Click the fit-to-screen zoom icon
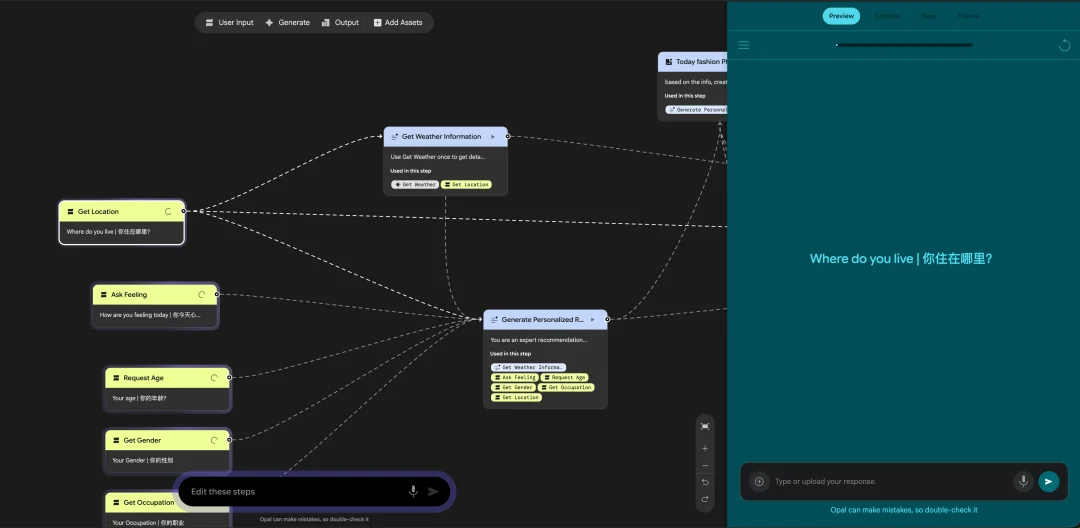Image resolution: width=1080 pixels, height=528 pixels. pos(705,427)
